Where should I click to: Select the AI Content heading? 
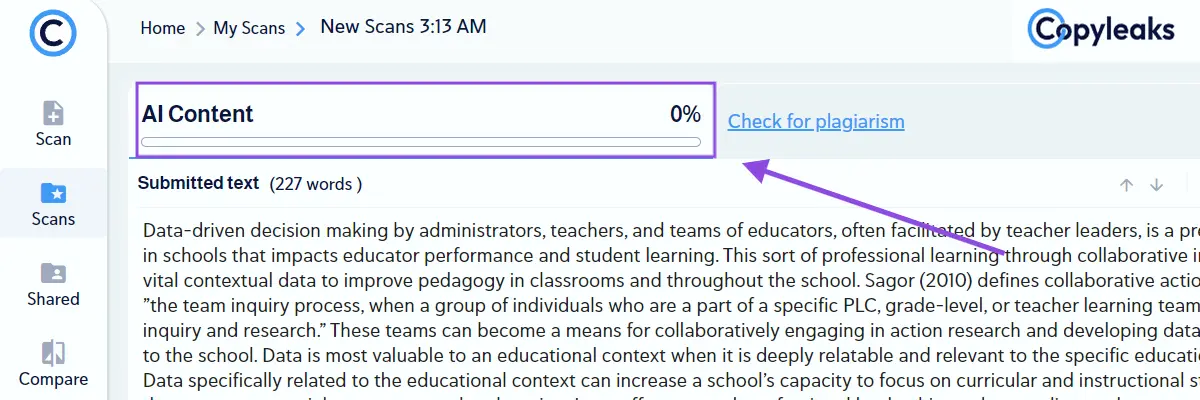[x=198, y=114]
